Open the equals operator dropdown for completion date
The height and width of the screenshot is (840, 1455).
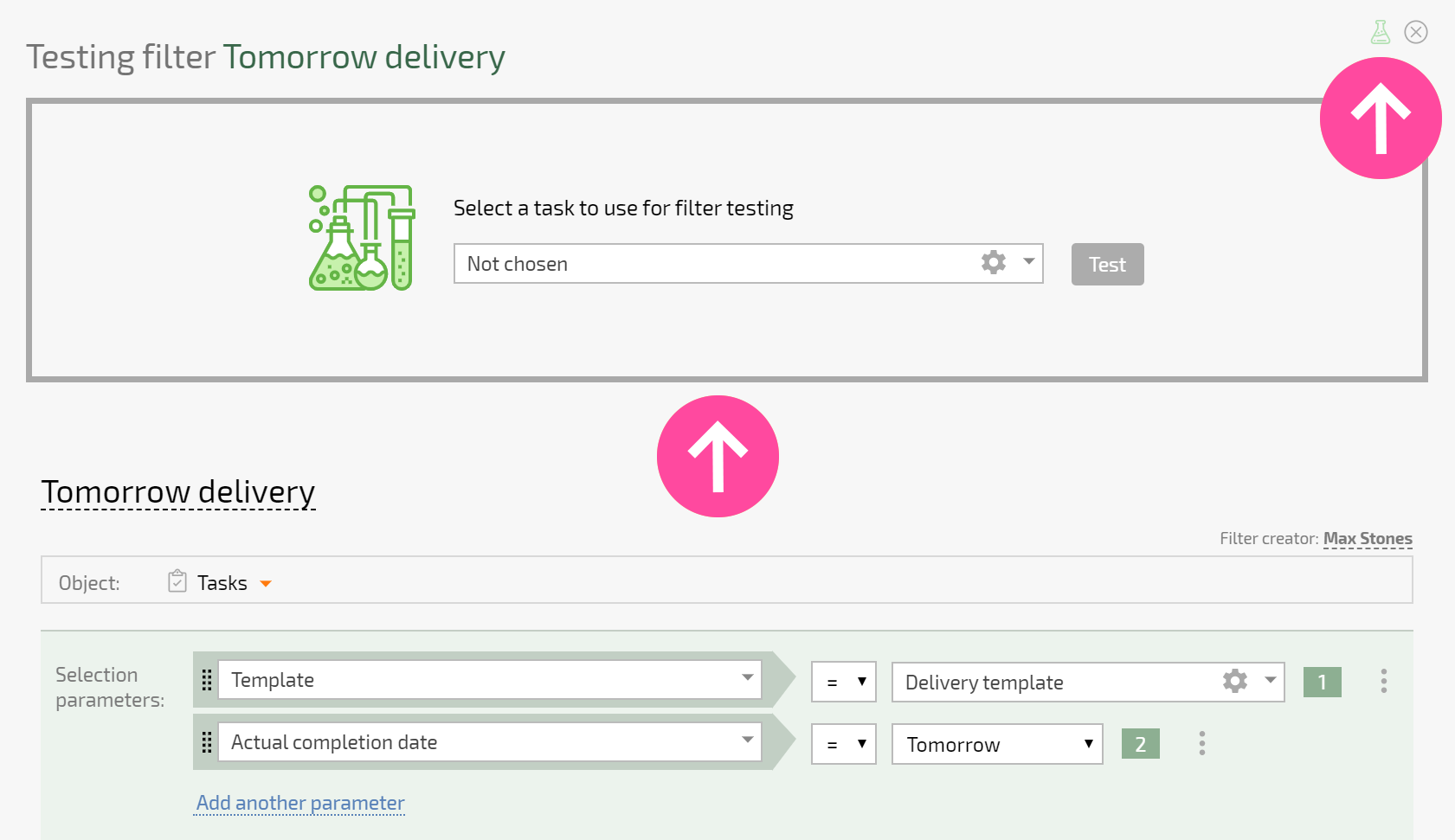tap(844, 744)
